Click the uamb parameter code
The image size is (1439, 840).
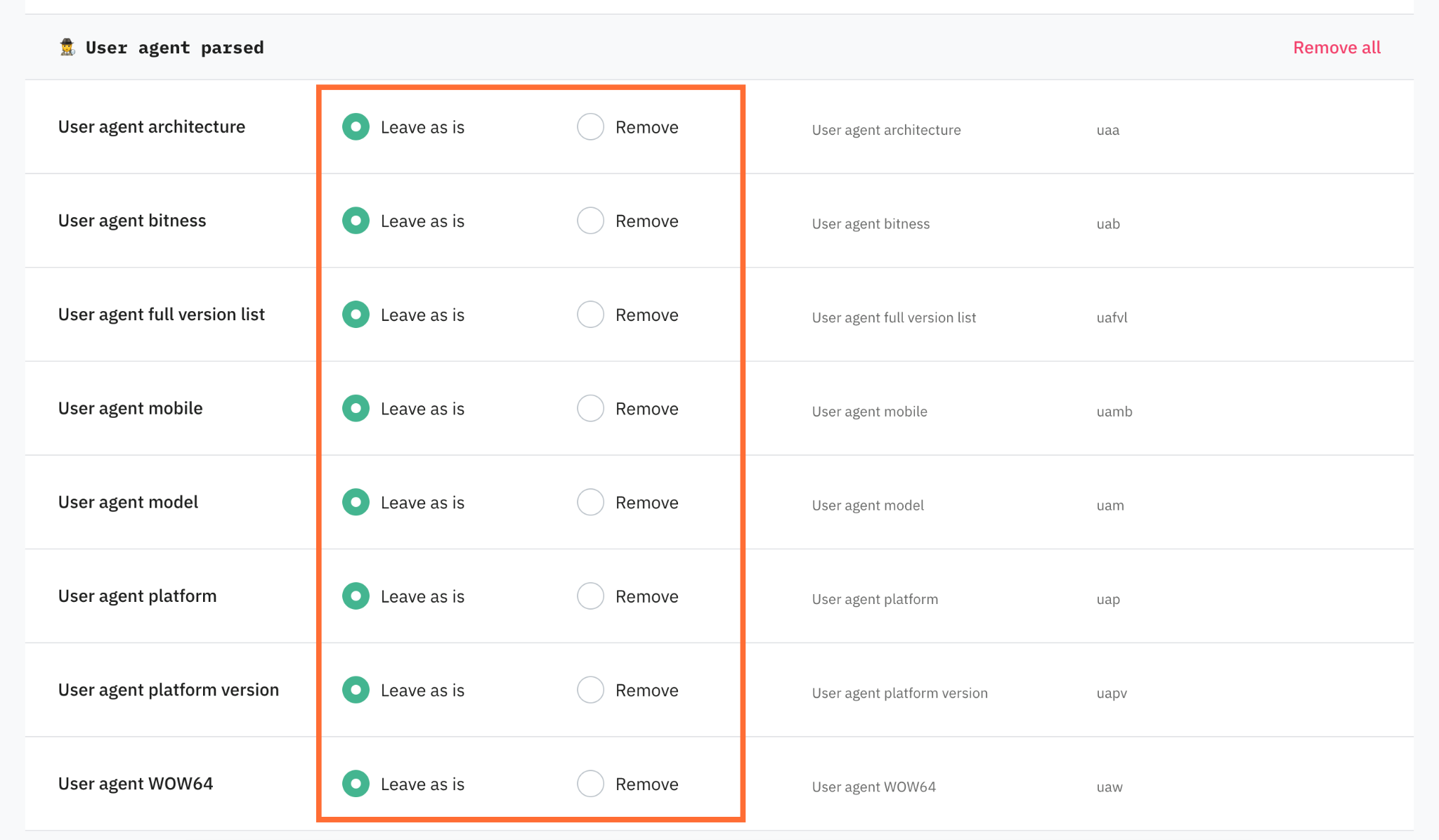tap(1114, 412)
